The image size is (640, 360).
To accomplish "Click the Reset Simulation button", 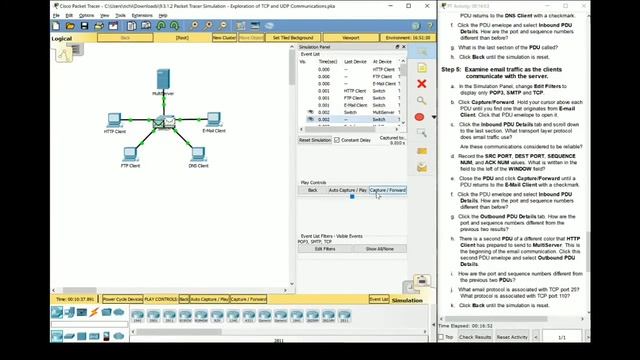I will [315, 140].
